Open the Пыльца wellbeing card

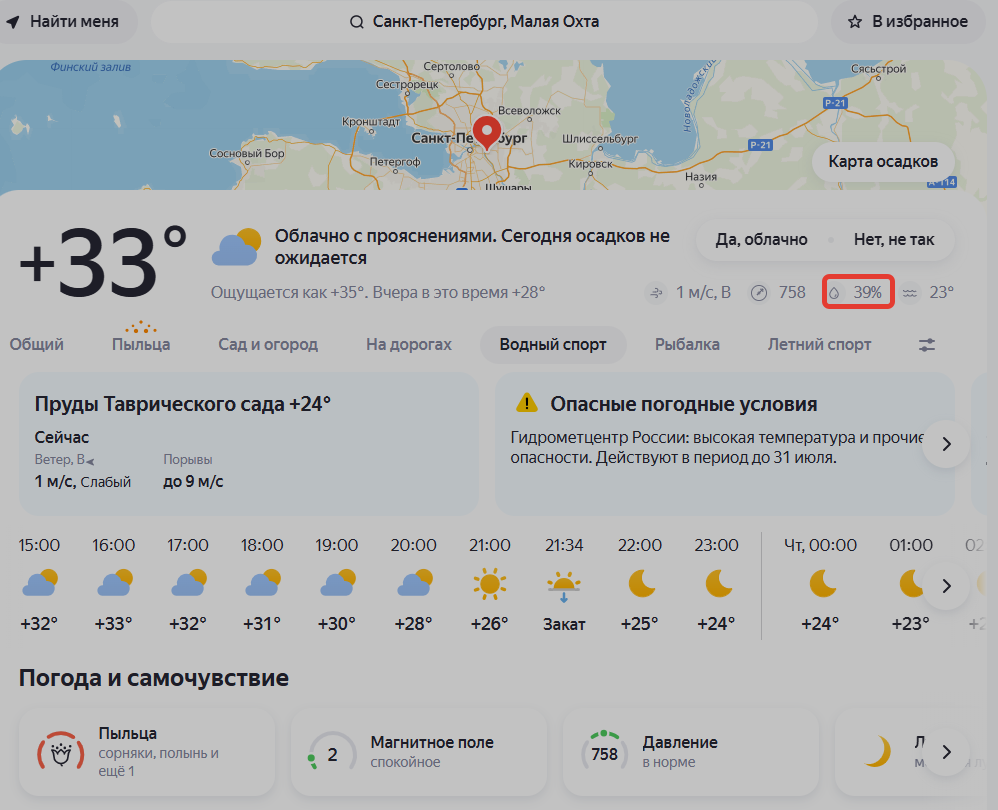pyautogui.click(x=147, y=752)
